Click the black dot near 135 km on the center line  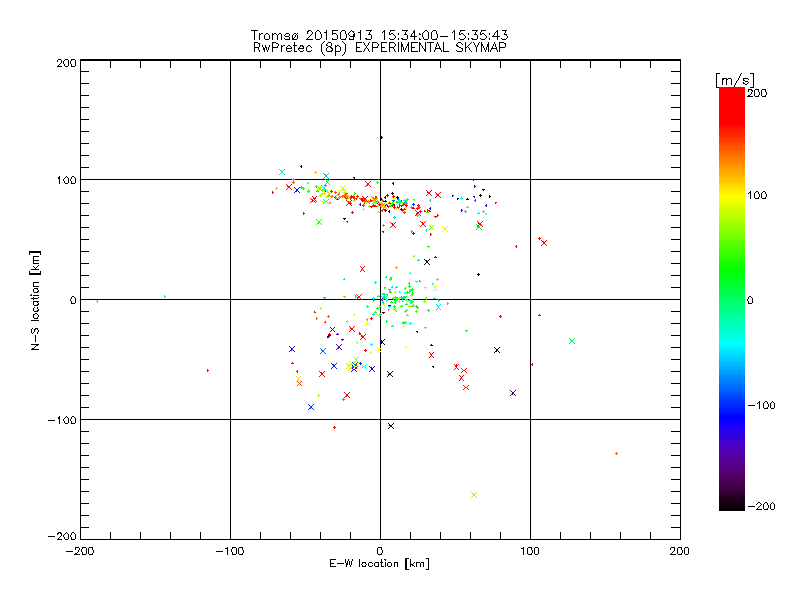tap(381, 138)
